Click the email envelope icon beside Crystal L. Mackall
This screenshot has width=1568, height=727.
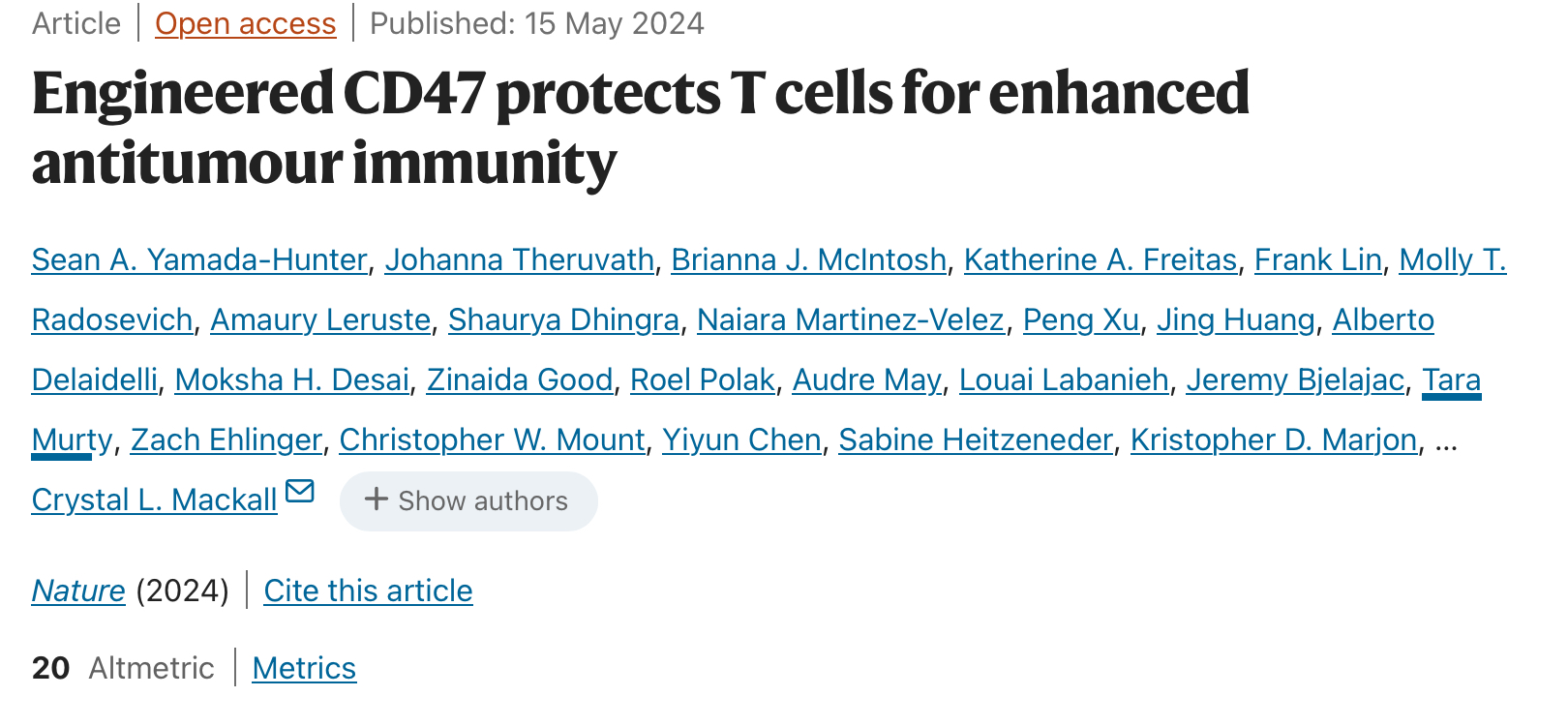(300, 492)
